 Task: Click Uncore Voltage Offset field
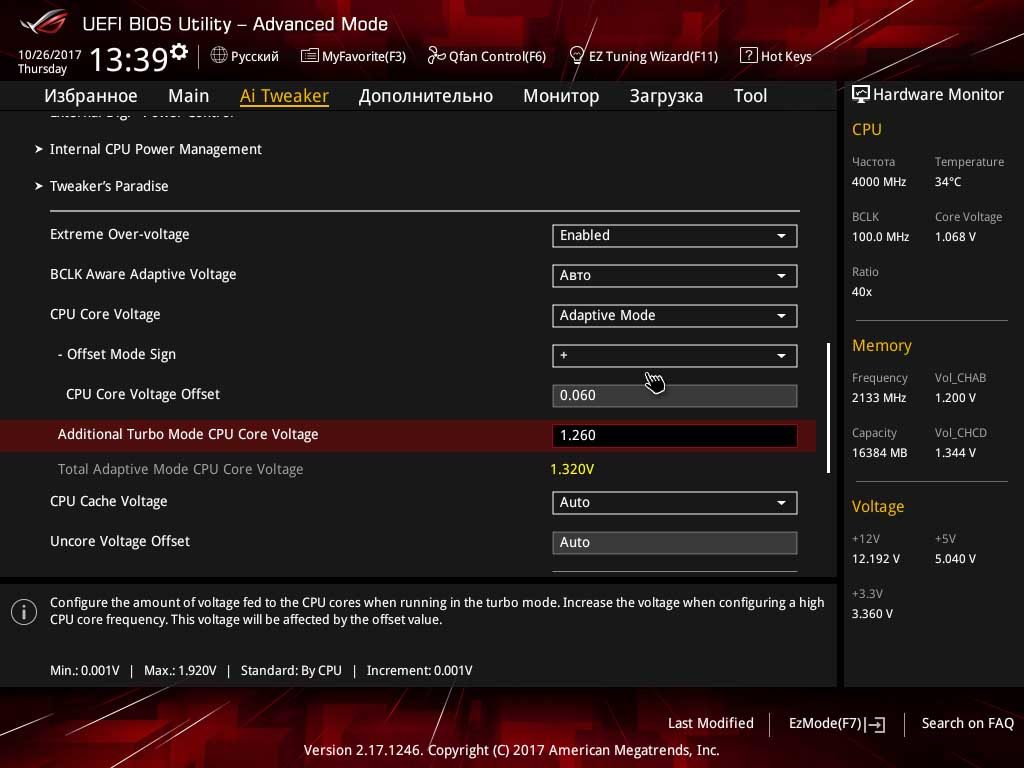674,542
